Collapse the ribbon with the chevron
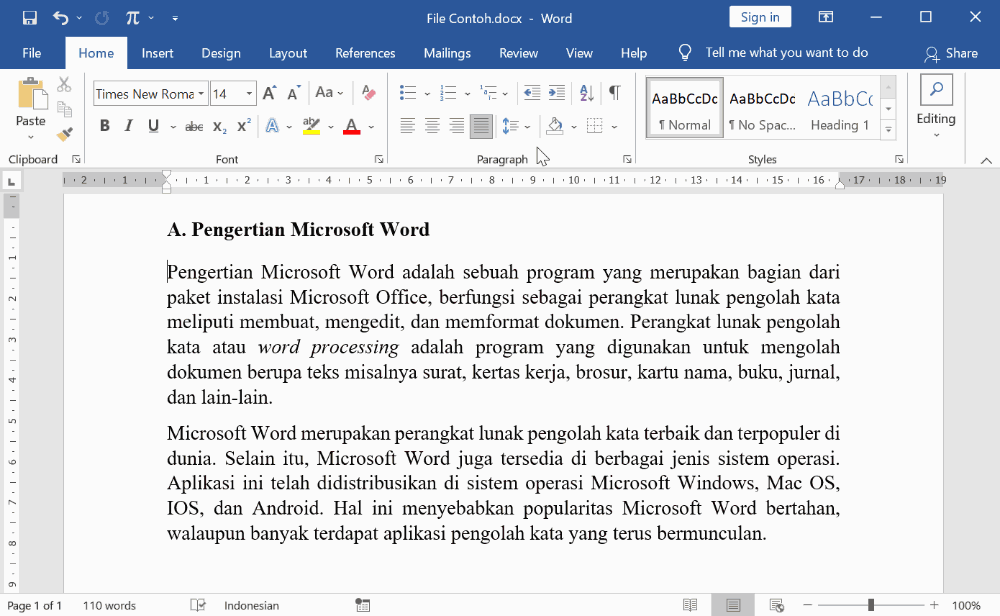The width and height of the screenshot is (1000, 616). (x=986, y=161)
